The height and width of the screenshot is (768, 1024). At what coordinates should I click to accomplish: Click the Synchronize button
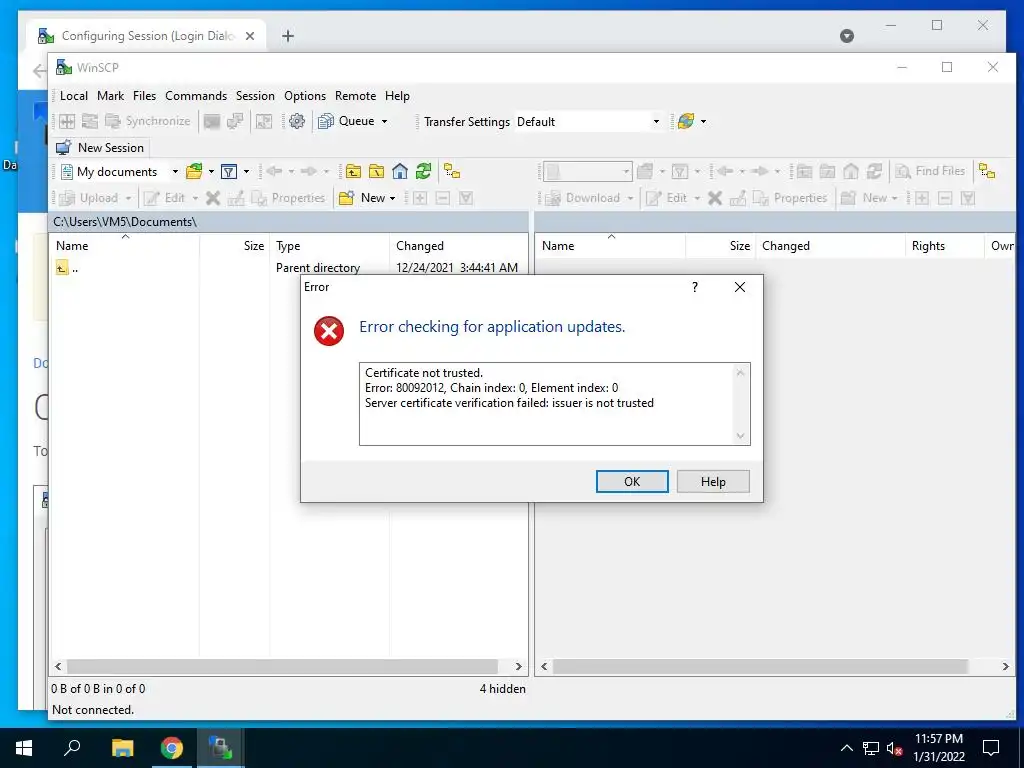[x=148, y=121]
